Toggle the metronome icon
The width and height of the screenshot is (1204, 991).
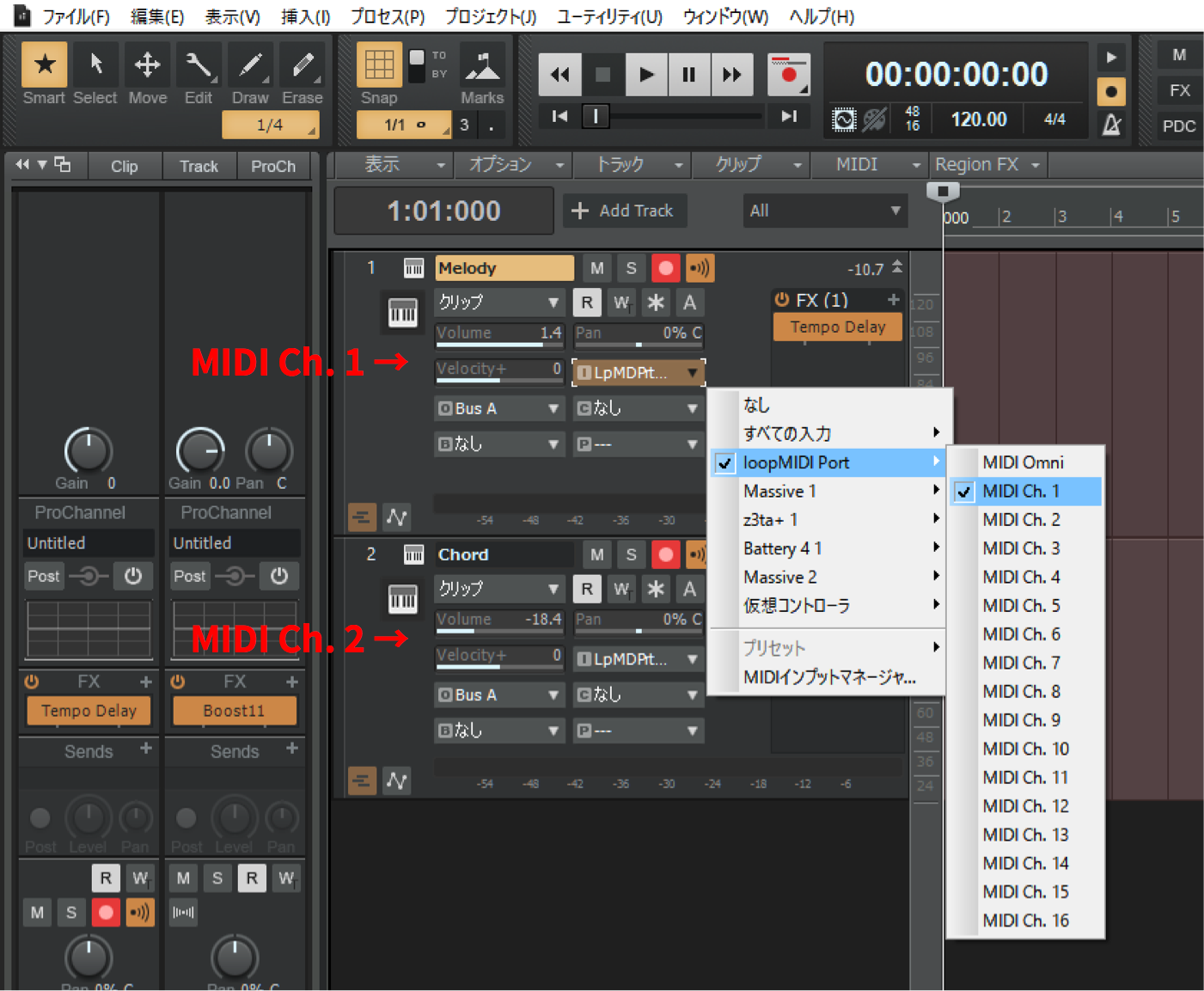click(x=1110, y=125)
